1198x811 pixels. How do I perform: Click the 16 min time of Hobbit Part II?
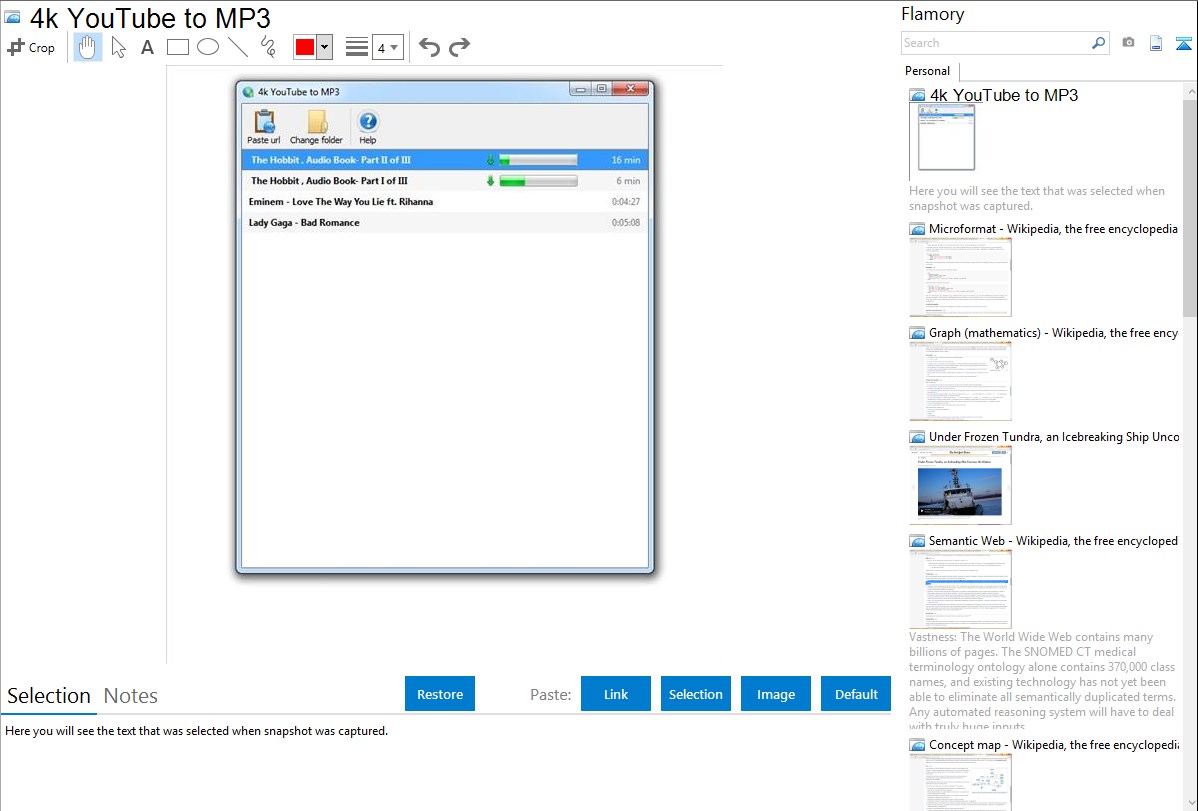pyautogui.click(x=626, y=160)
